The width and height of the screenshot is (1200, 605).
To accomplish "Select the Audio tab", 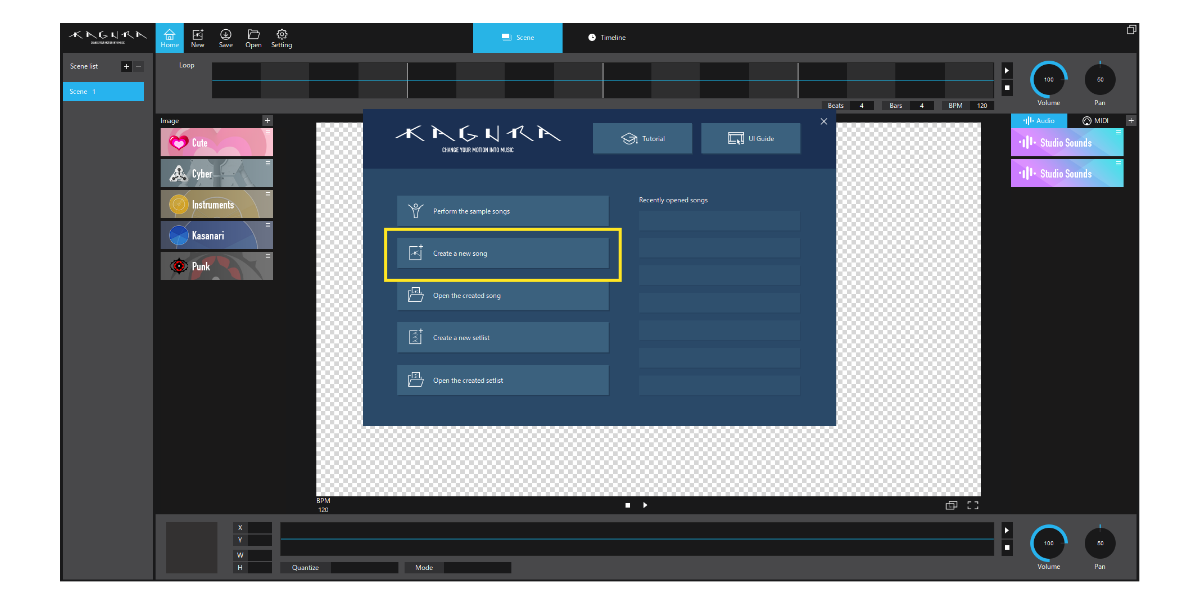I will (1038, 120).
